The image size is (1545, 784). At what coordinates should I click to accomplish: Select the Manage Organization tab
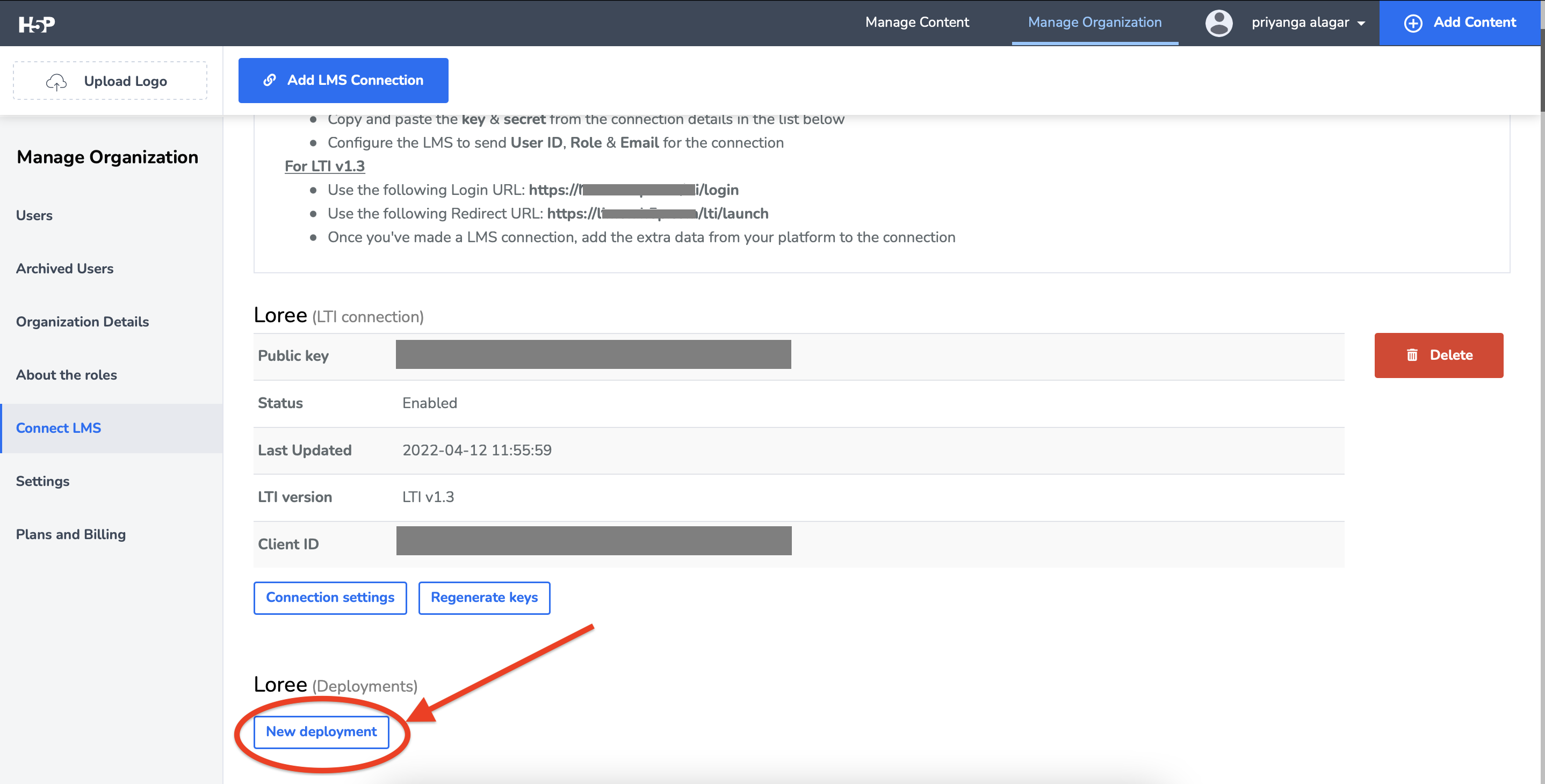pyautogui.click(x=1094, y=22)
